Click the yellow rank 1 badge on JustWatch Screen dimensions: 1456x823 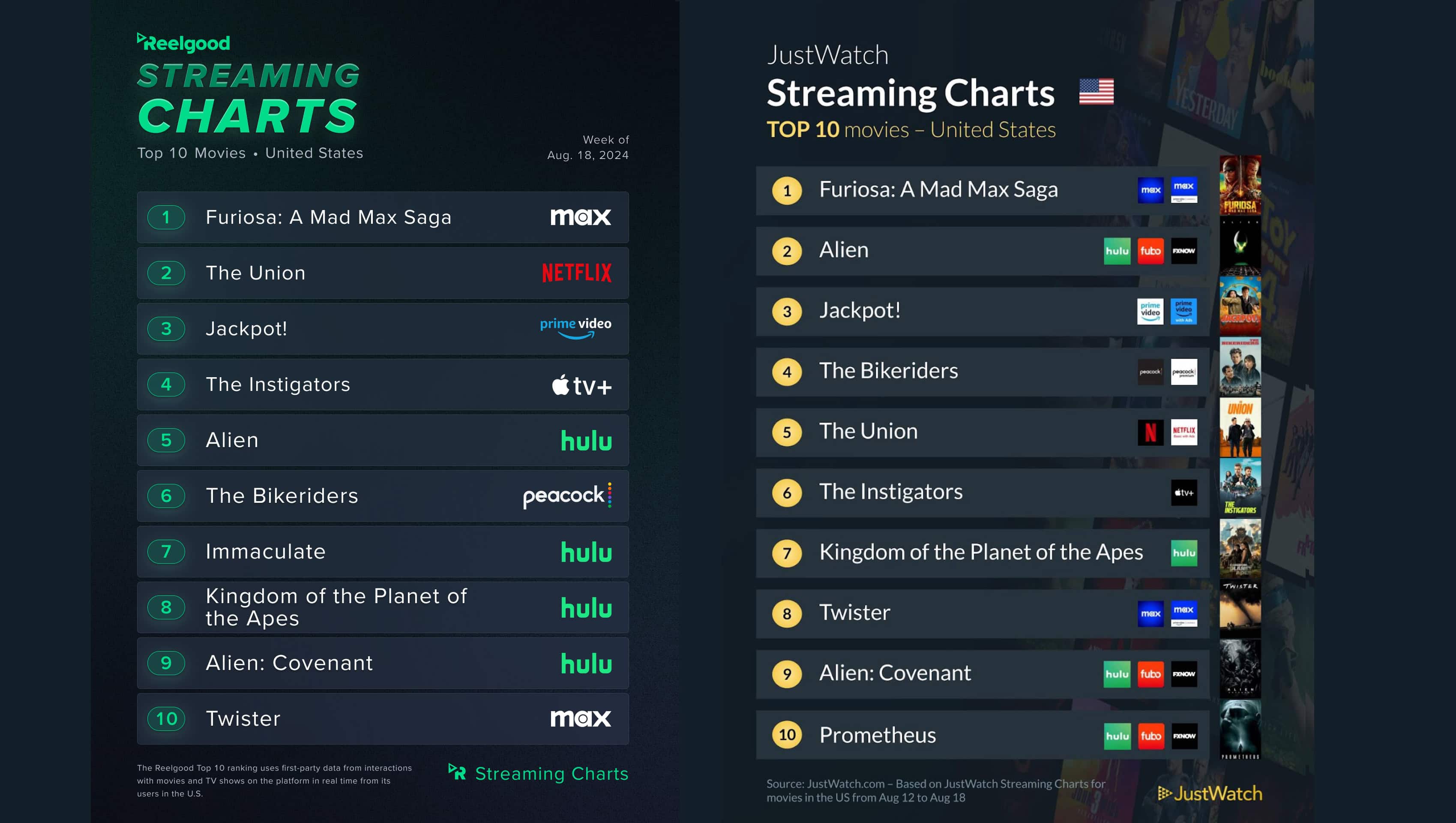(x=787, y=190)
